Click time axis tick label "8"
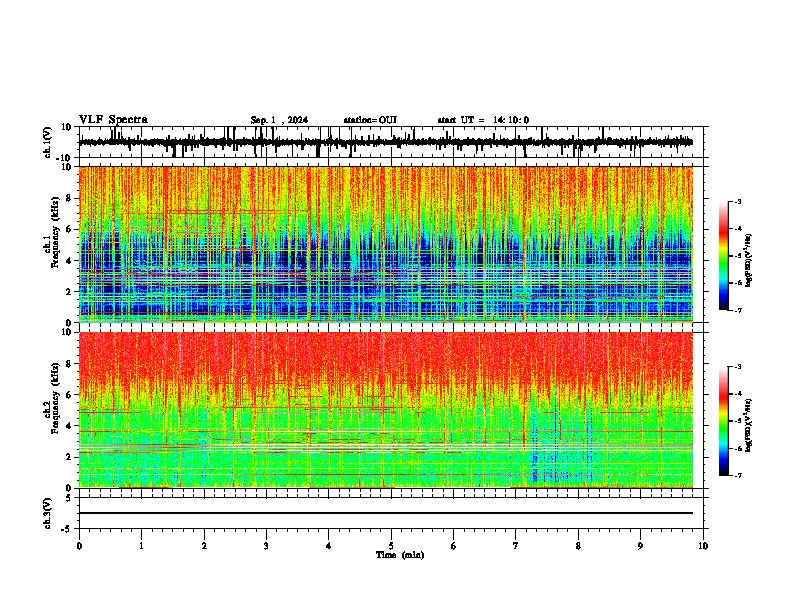 pyautogui.click(x=578, y=546)
